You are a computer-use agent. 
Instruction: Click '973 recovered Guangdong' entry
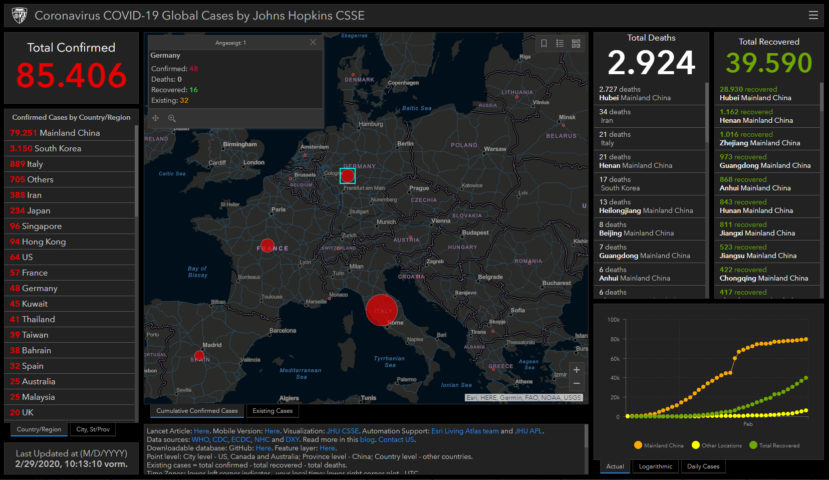coord(767,161)
